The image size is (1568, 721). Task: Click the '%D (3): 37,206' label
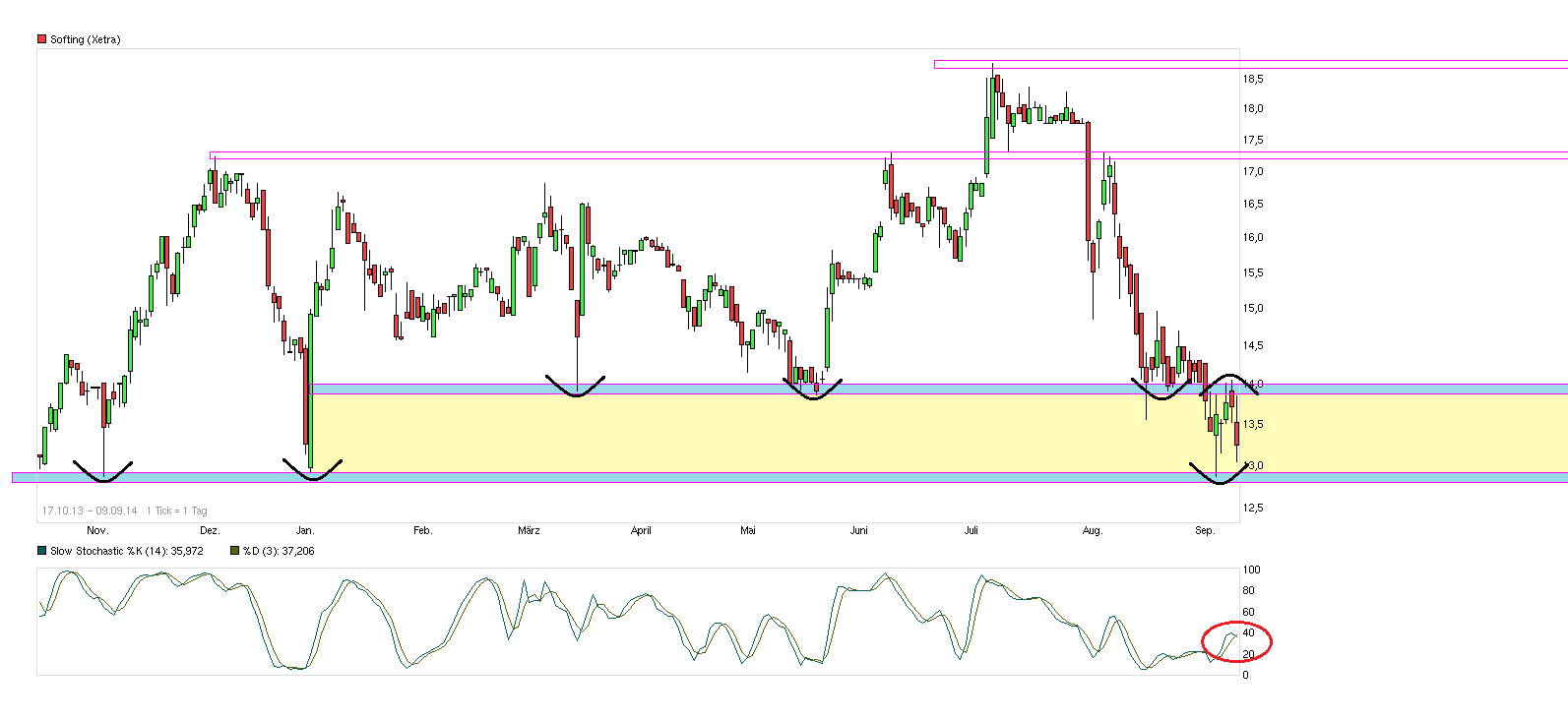tap(279, 551)
